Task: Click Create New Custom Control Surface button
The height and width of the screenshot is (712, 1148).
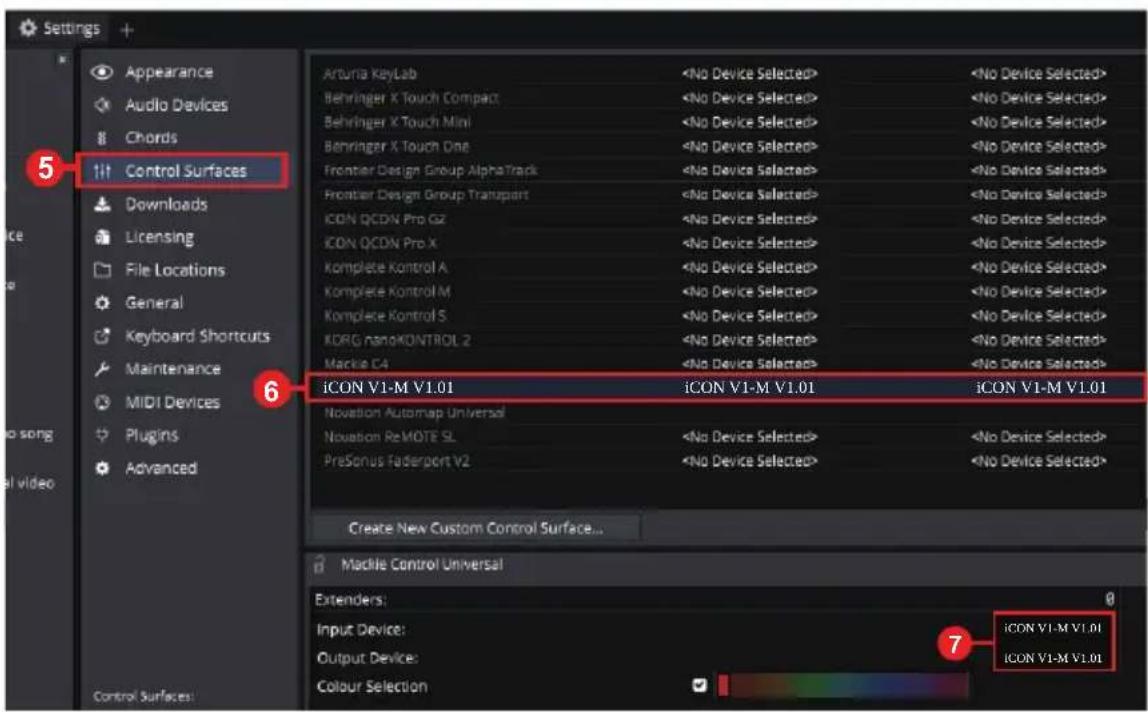Action: 476,528
